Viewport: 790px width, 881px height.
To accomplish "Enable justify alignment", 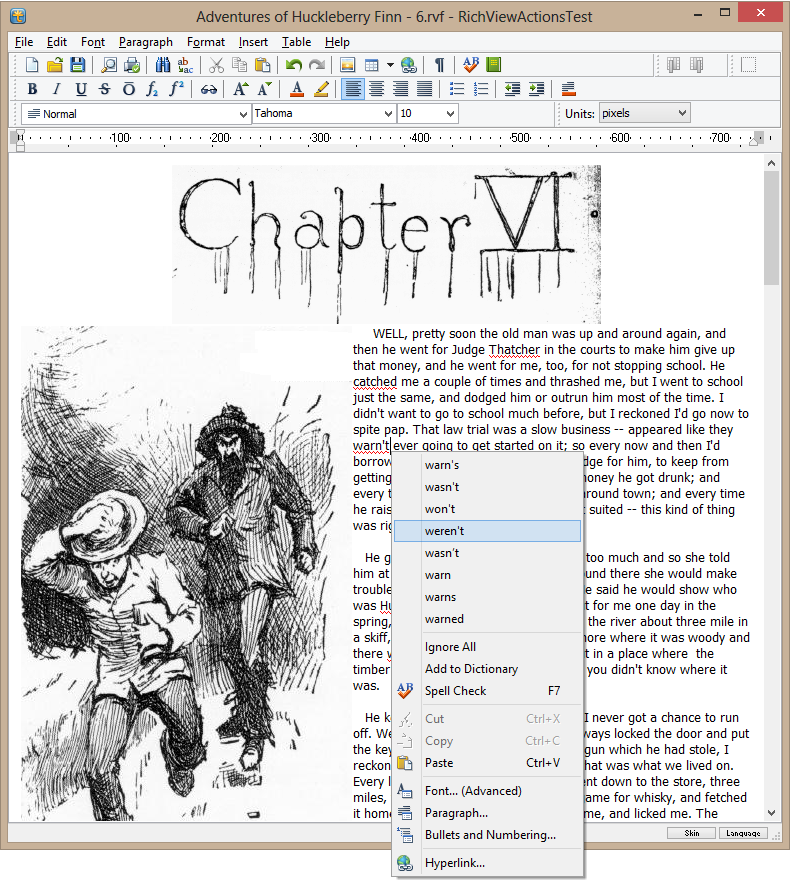I will (424, 89).
